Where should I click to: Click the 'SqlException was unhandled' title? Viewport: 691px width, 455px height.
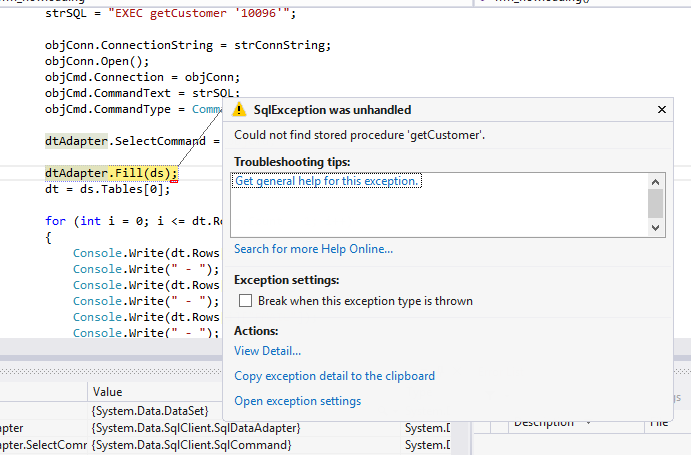click(332, 110)
